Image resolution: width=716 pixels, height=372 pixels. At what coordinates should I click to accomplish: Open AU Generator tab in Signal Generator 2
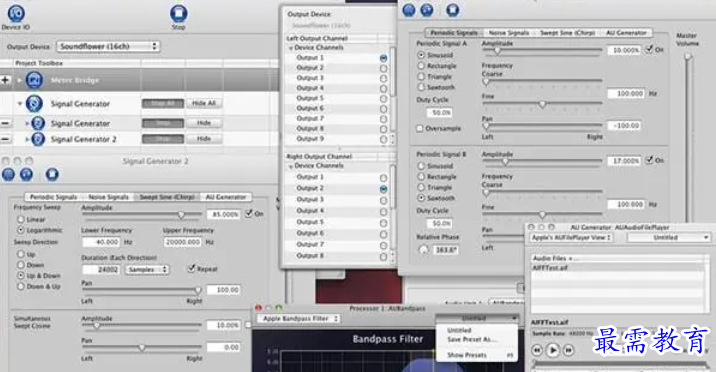226,197
